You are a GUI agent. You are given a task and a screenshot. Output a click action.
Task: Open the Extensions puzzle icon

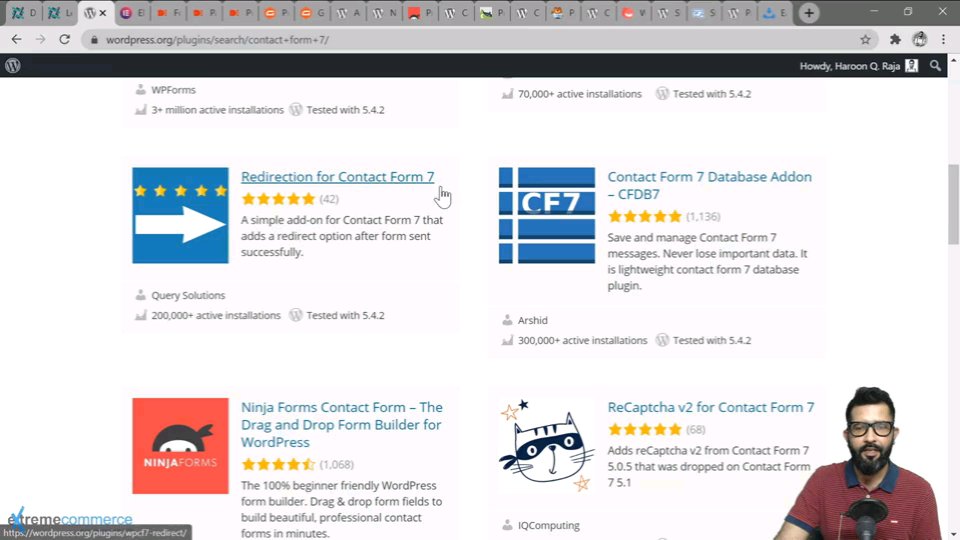[895, 40]
